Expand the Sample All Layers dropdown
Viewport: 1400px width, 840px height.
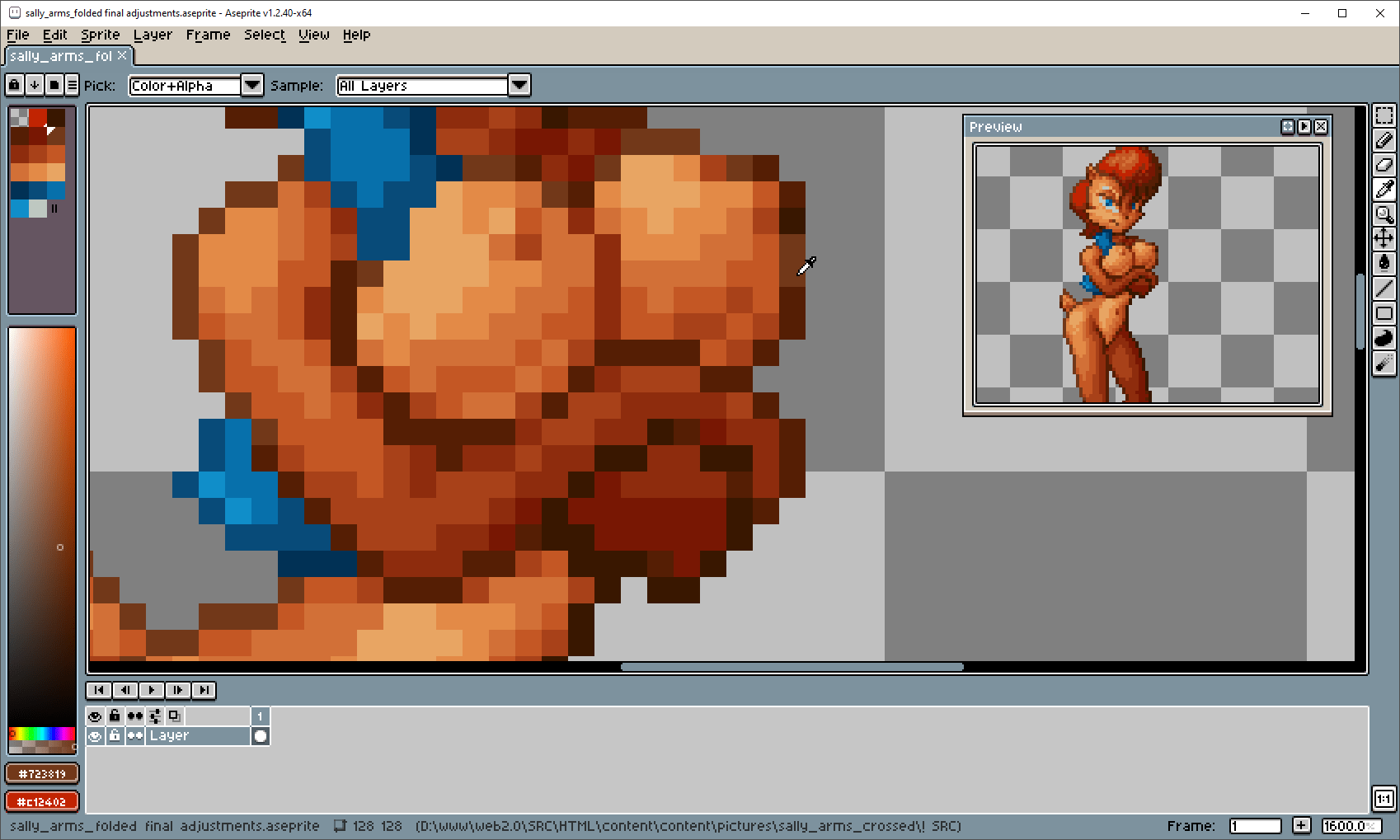[519, 85]
